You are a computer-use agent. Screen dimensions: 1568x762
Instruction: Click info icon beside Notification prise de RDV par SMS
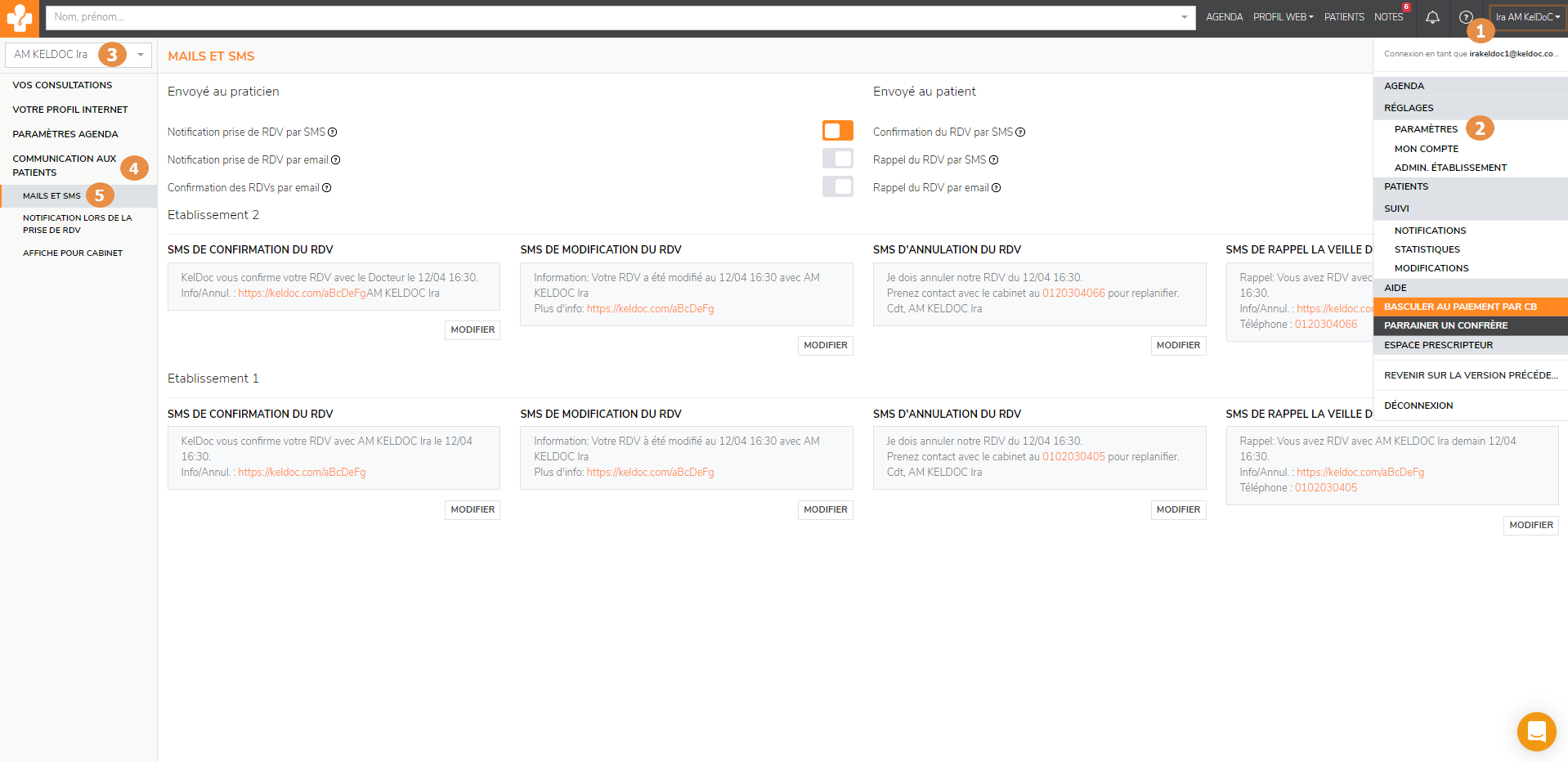(333, 132)
